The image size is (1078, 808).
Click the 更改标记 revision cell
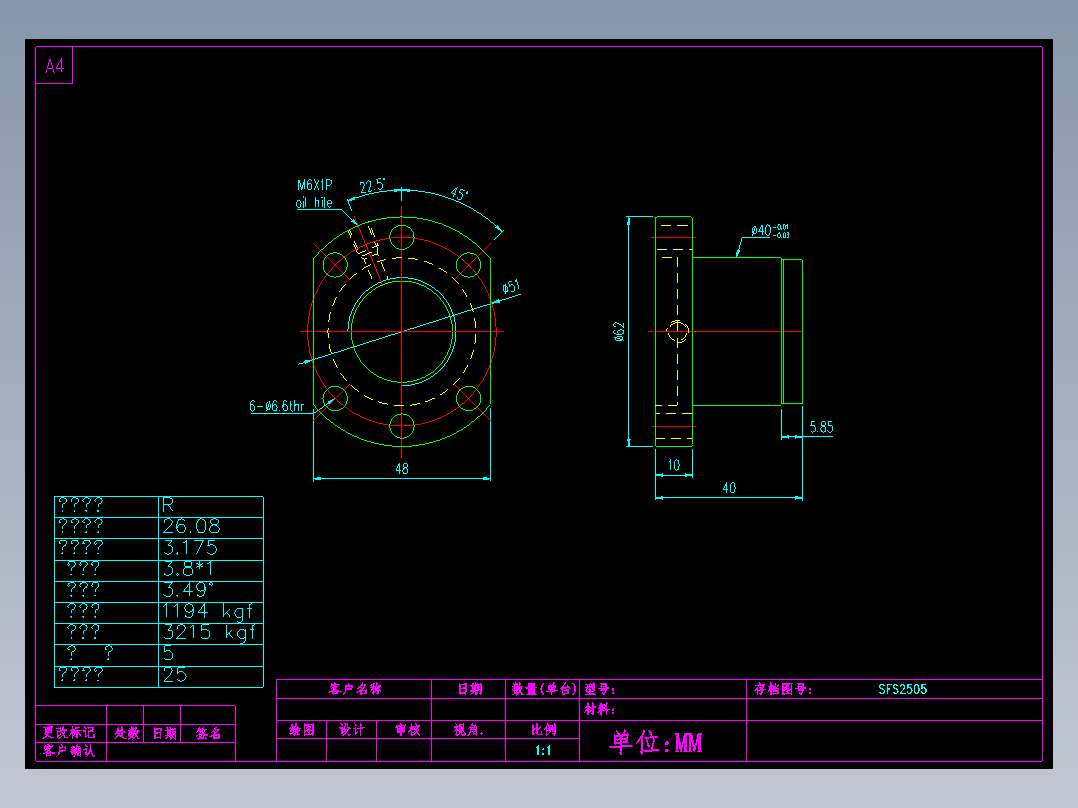[69, 733]
